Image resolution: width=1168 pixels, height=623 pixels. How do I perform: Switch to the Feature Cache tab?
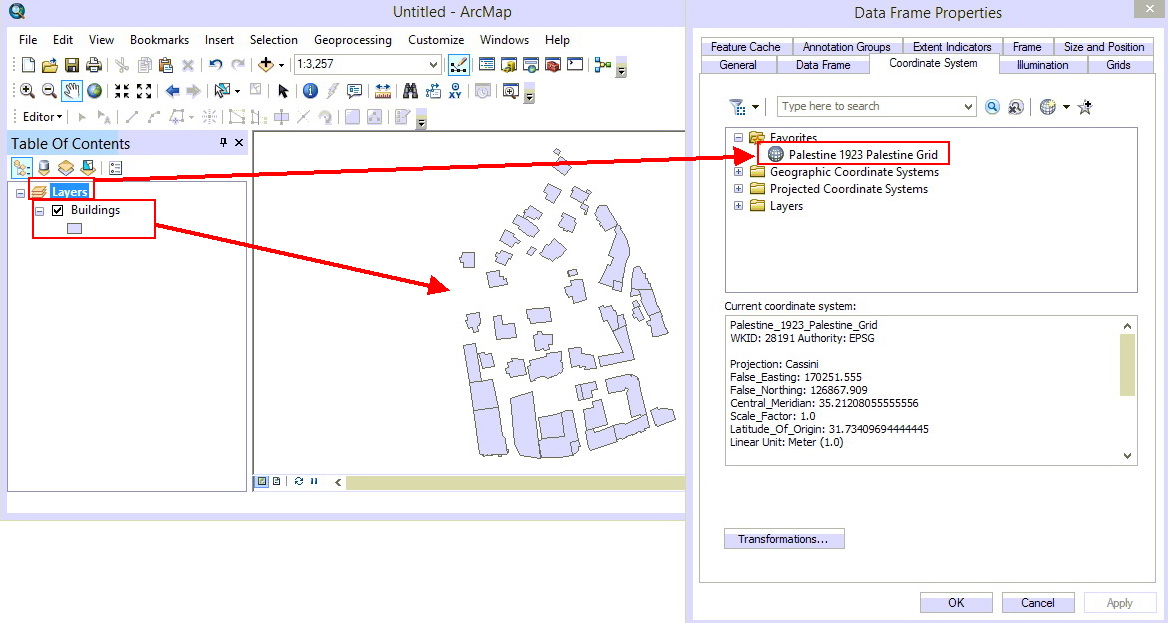point(746,47)
